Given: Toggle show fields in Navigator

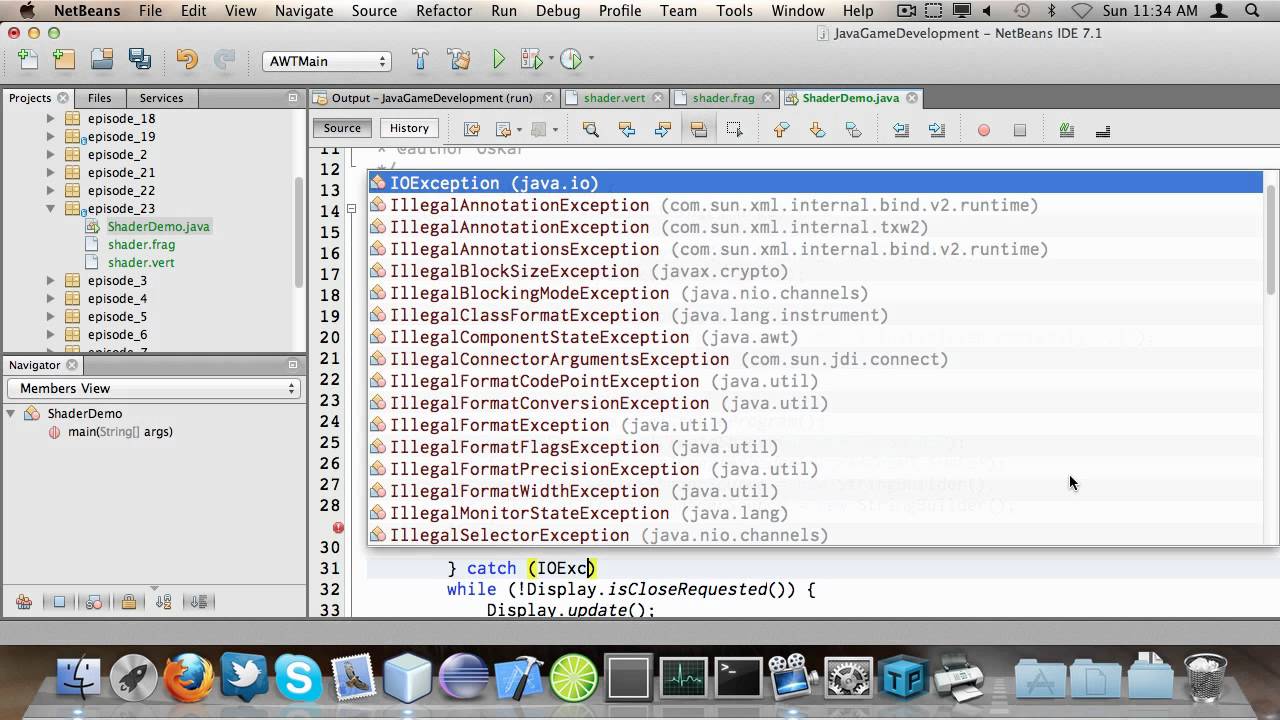Looking at the screenshot, I should [59, 602].
